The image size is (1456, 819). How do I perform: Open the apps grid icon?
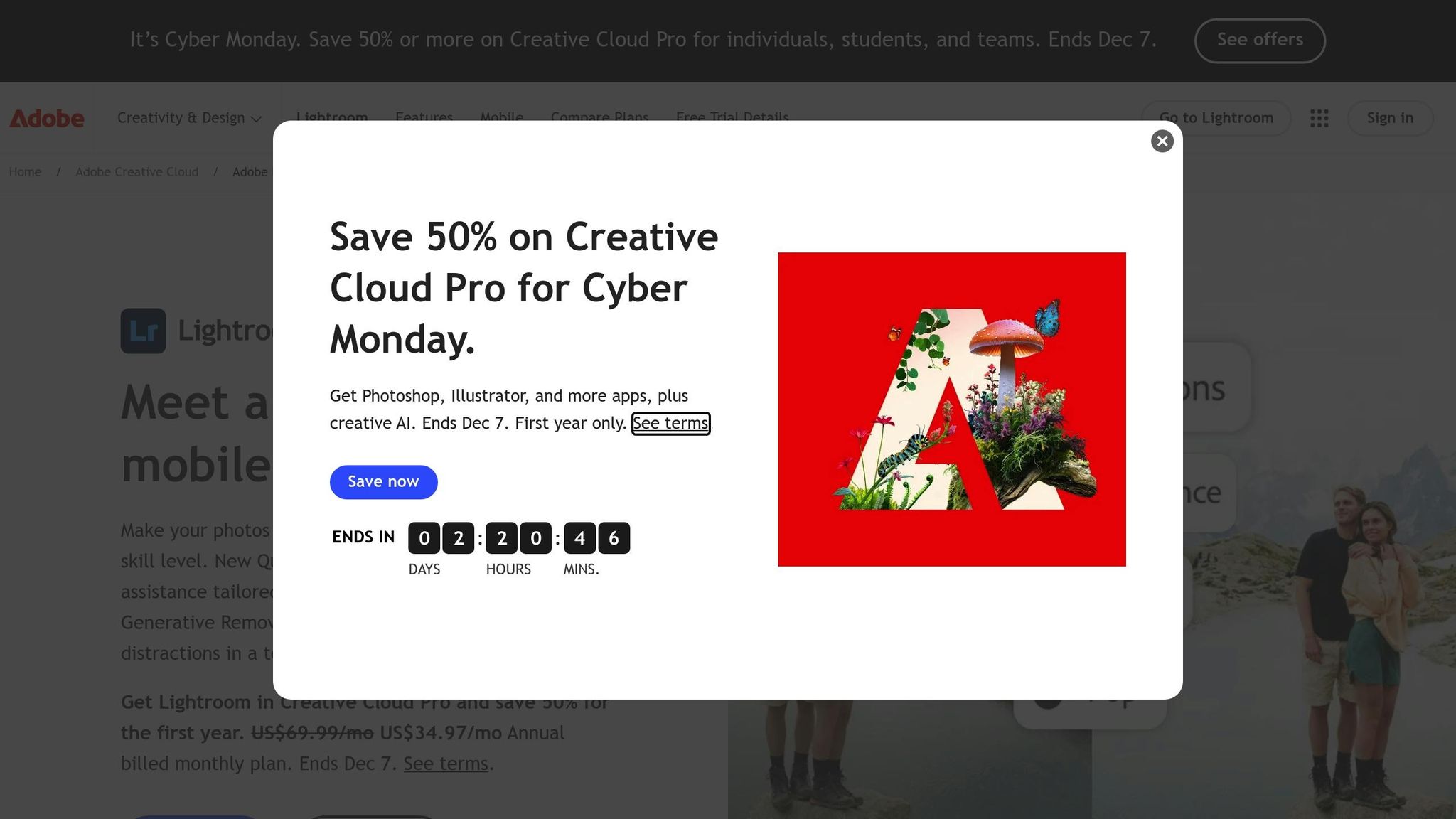(x=1319, y=119)
